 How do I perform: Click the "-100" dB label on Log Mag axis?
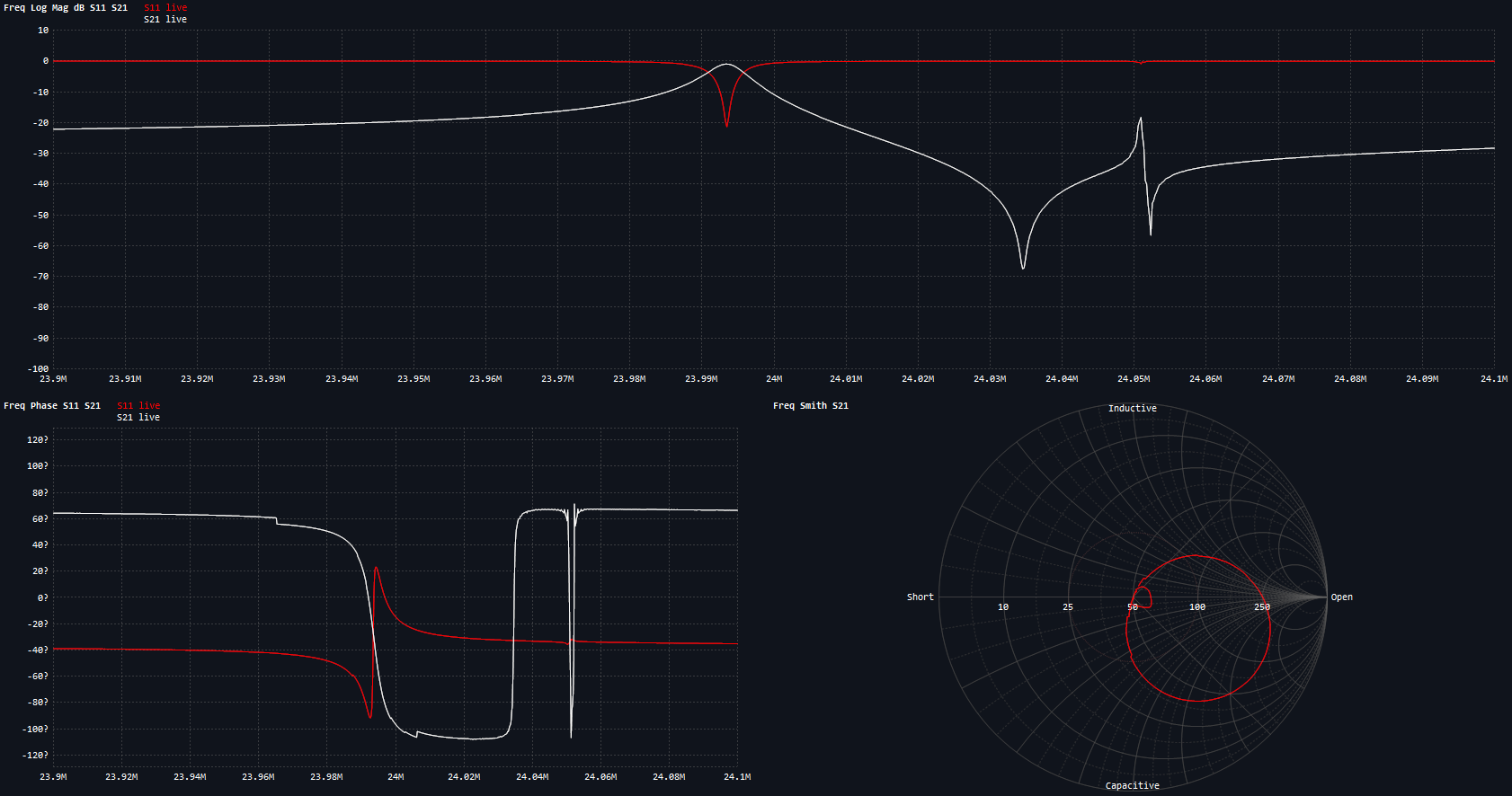pyautogui.click(x=38, y=368)
